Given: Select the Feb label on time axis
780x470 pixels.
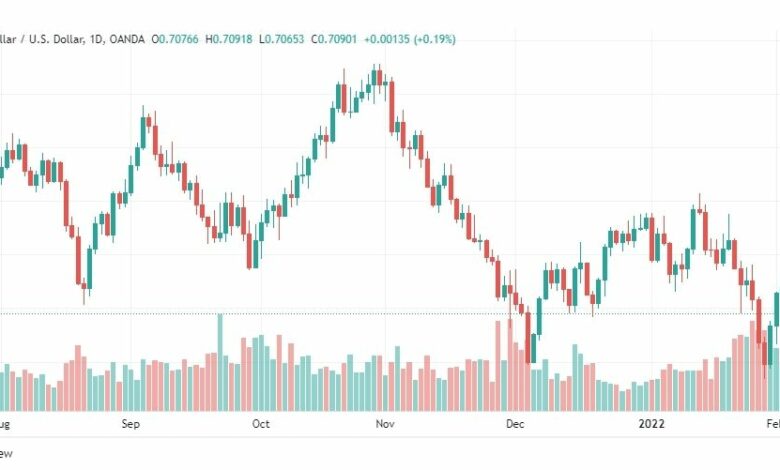Looking at the screenshot, I should [x=773, y=424].
